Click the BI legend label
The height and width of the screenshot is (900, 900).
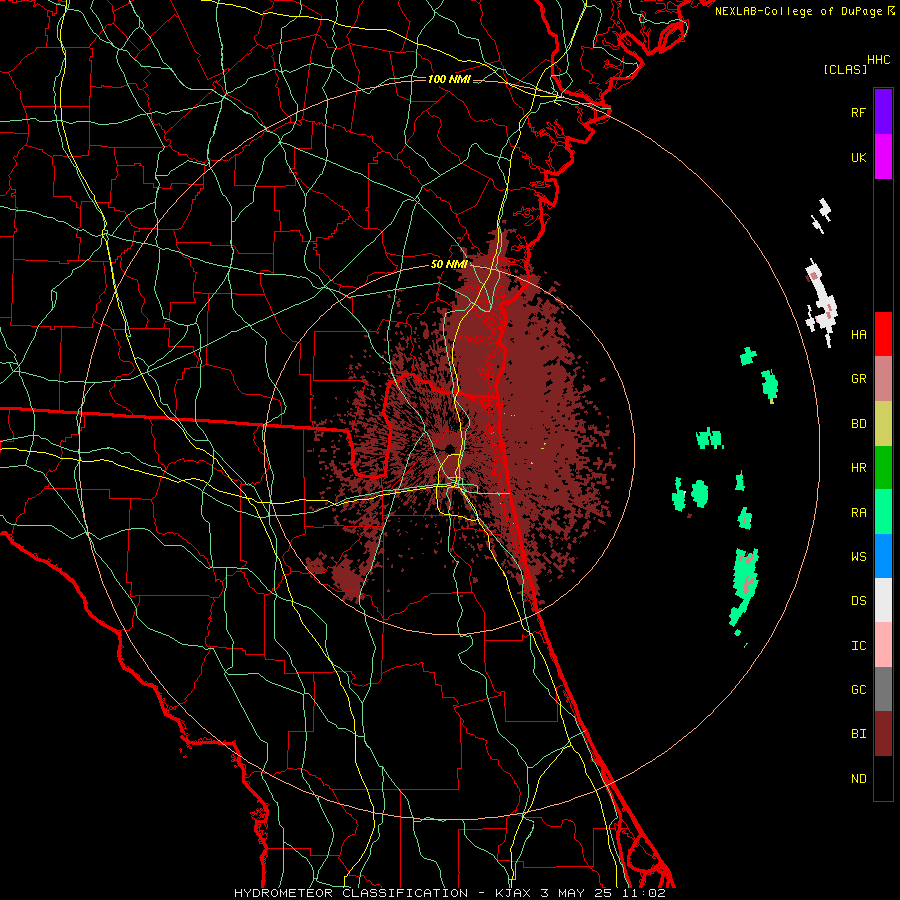(858, 734)
